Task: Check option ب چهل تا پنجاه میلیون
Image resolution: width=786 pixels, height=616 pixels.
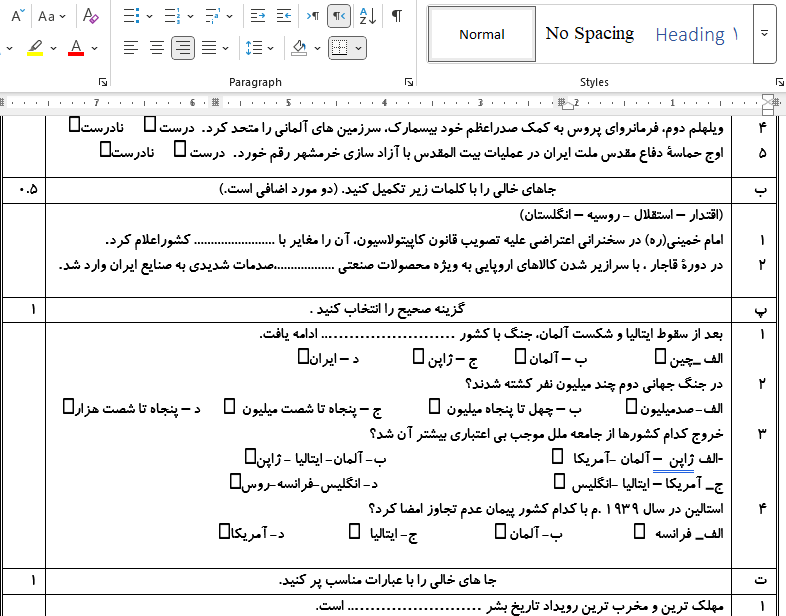Action: [435, 406]
